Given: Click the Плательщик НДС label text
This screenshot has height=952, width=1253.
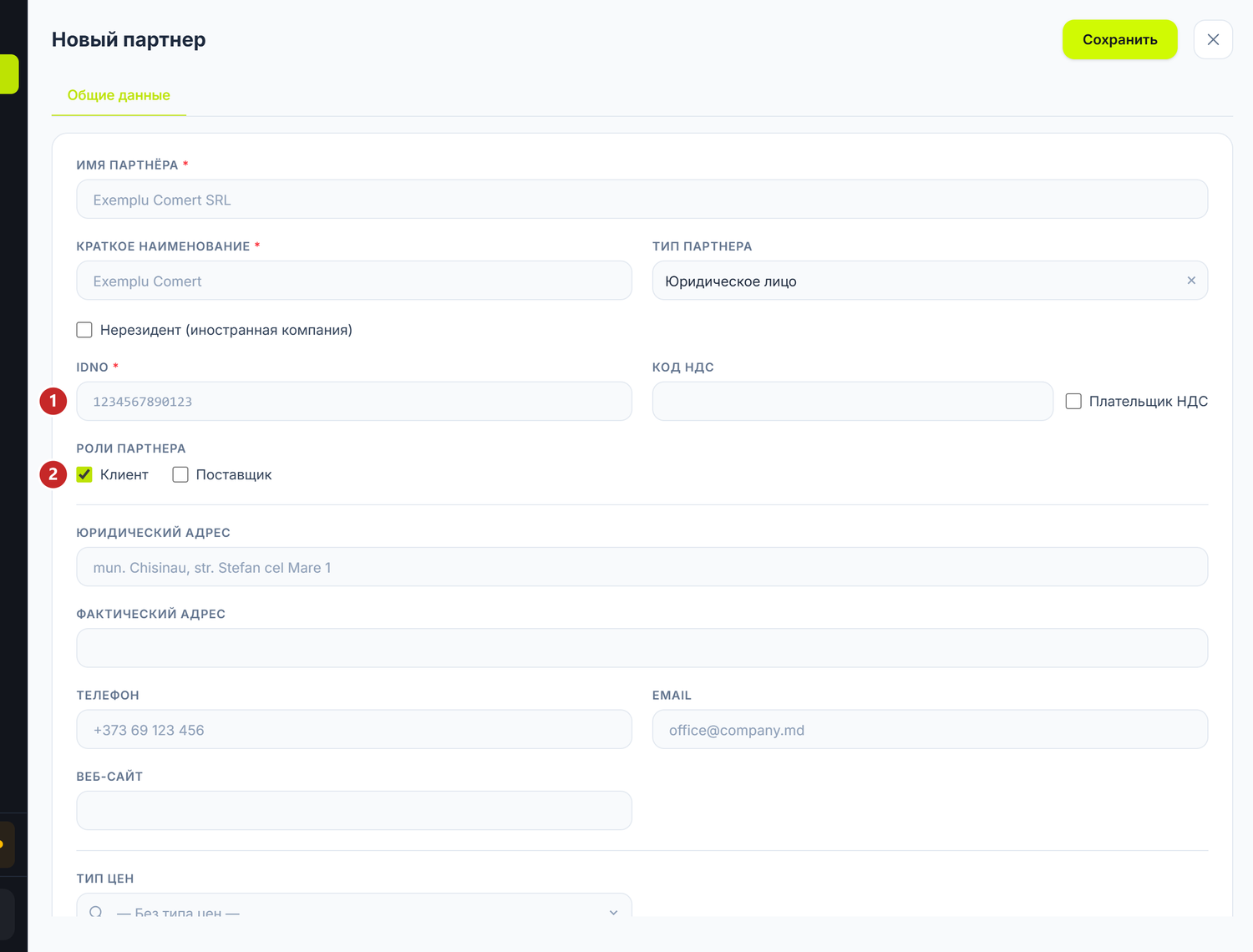Looking at the screenshot, I should 1149,402.
